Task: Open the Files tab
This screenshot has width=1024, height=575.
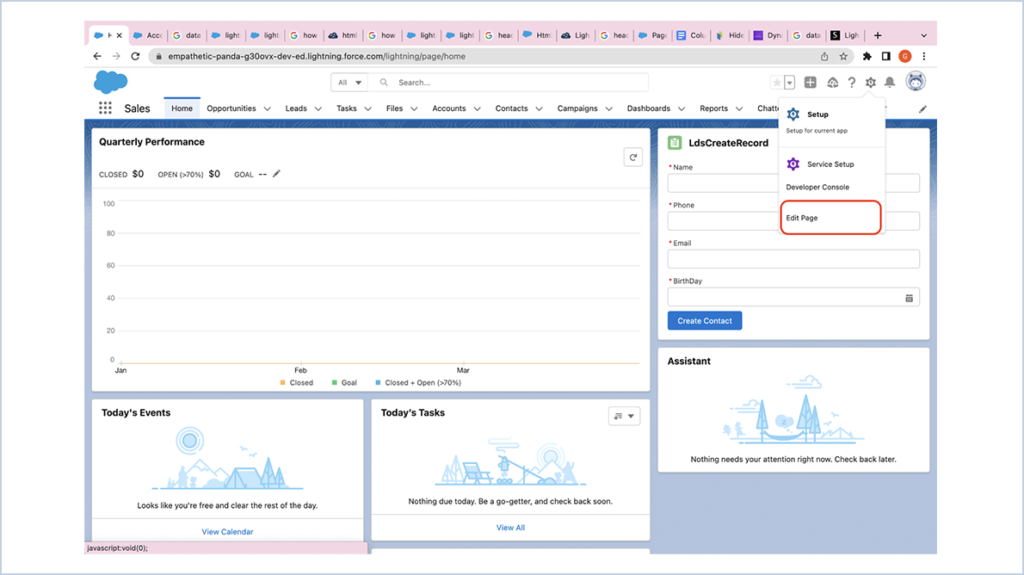Action: tap(394, 108)
